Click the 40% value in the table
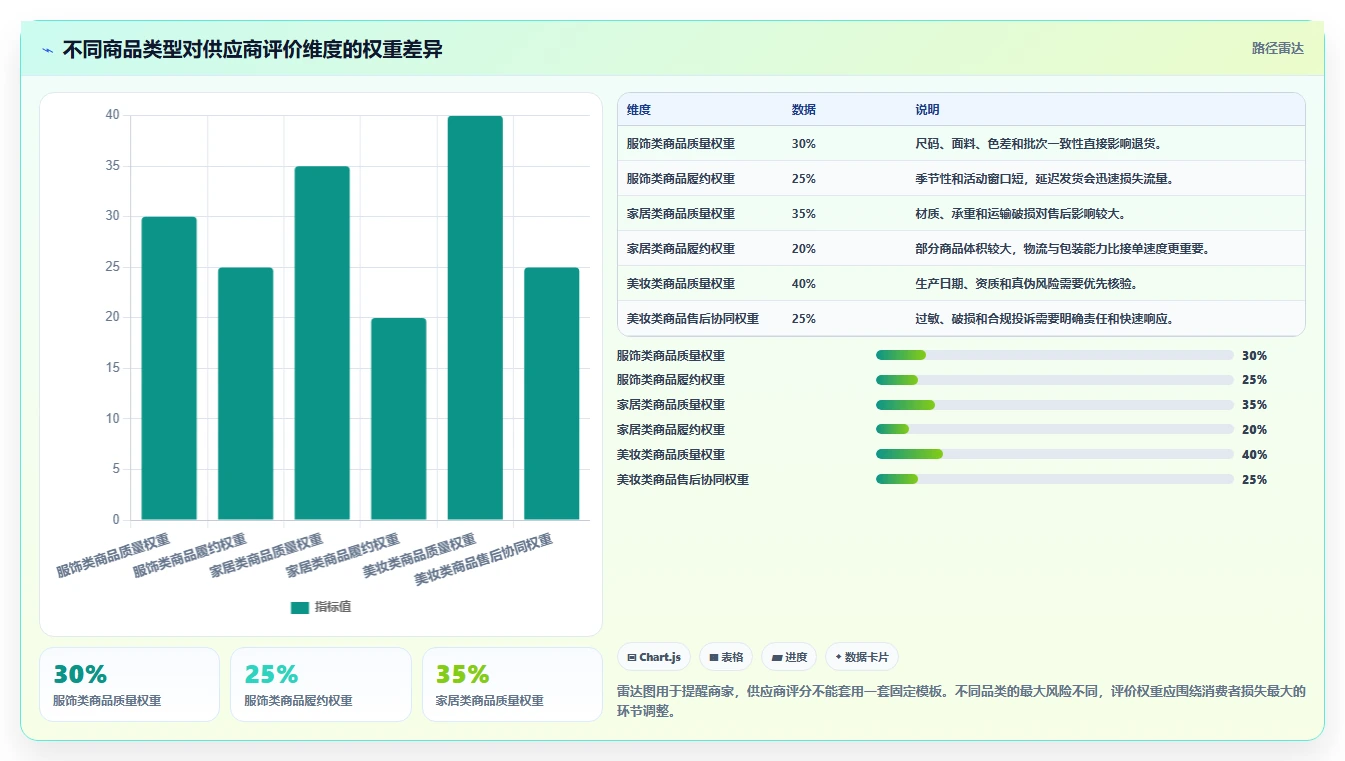 (803, 284)
